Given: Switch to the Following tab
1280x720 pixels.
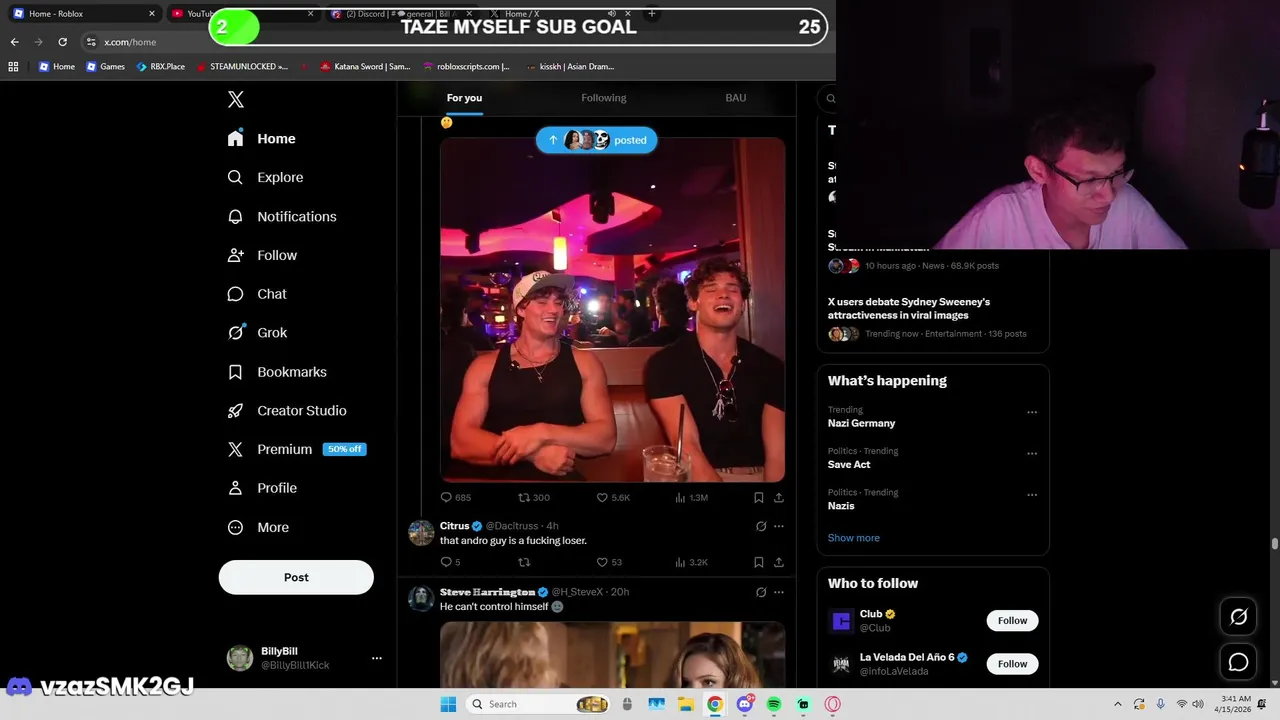Looking at the screenshot, I should (604, 98).
